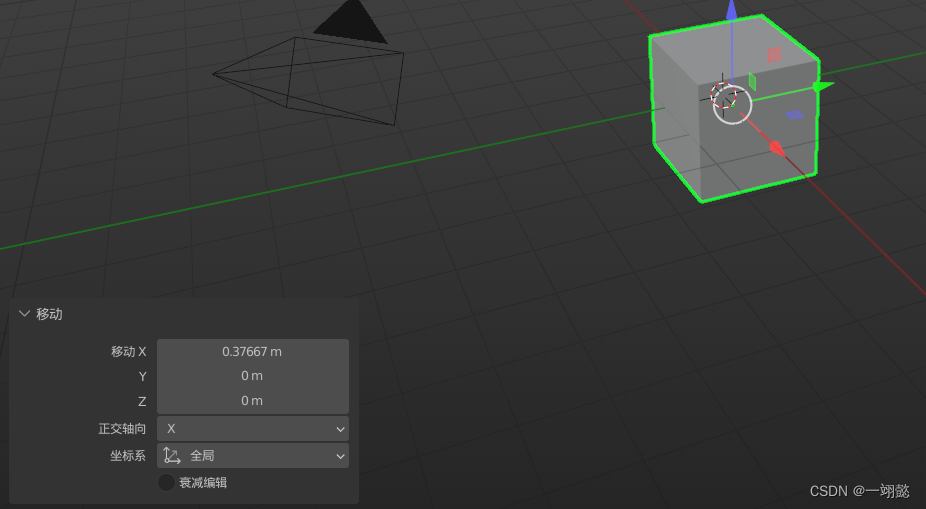This screenshot has height=509, width=926.
Task: Click the green Y-axis gizmo arrow
Action: tap(823, 86)
